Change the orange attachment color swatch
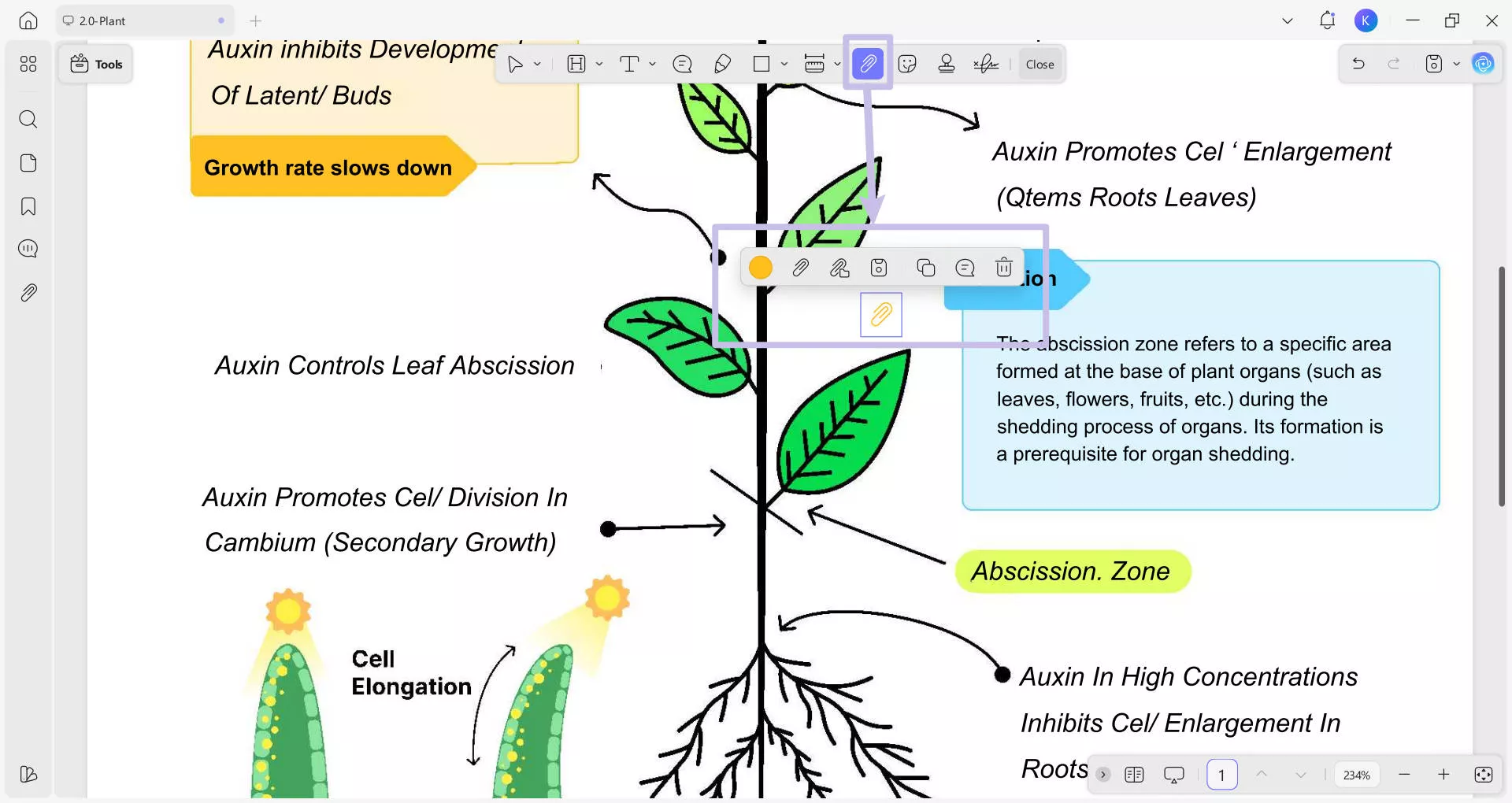 [761, 268]
